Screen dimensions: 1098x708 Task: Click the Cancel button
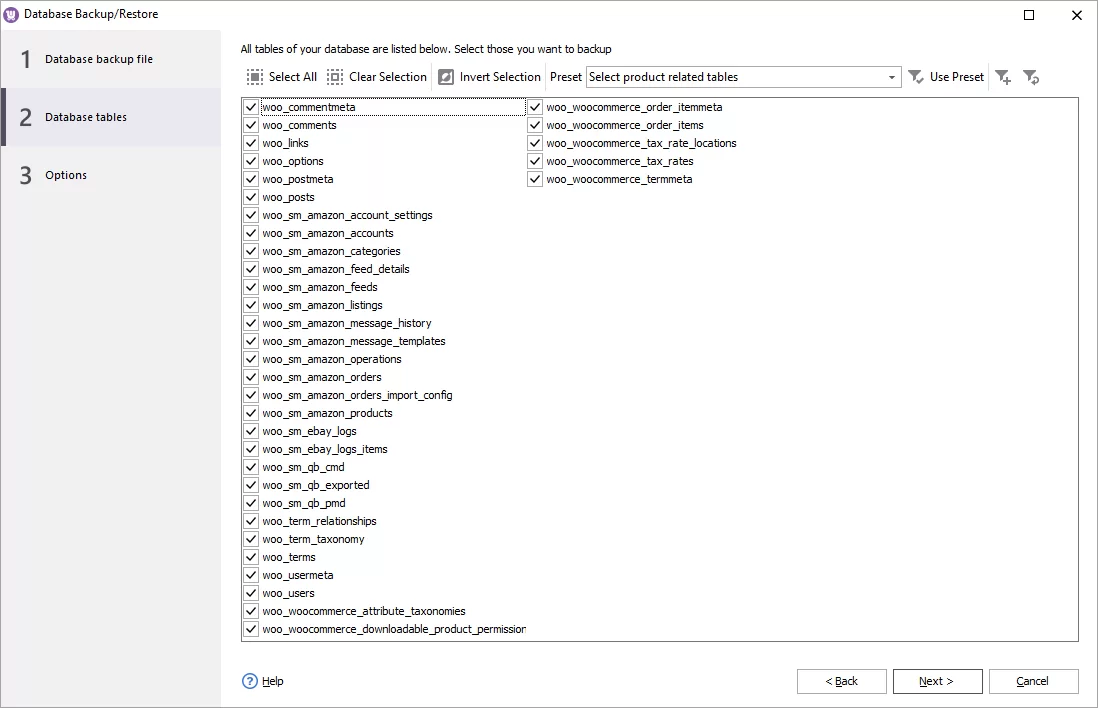pos(1033,681)
